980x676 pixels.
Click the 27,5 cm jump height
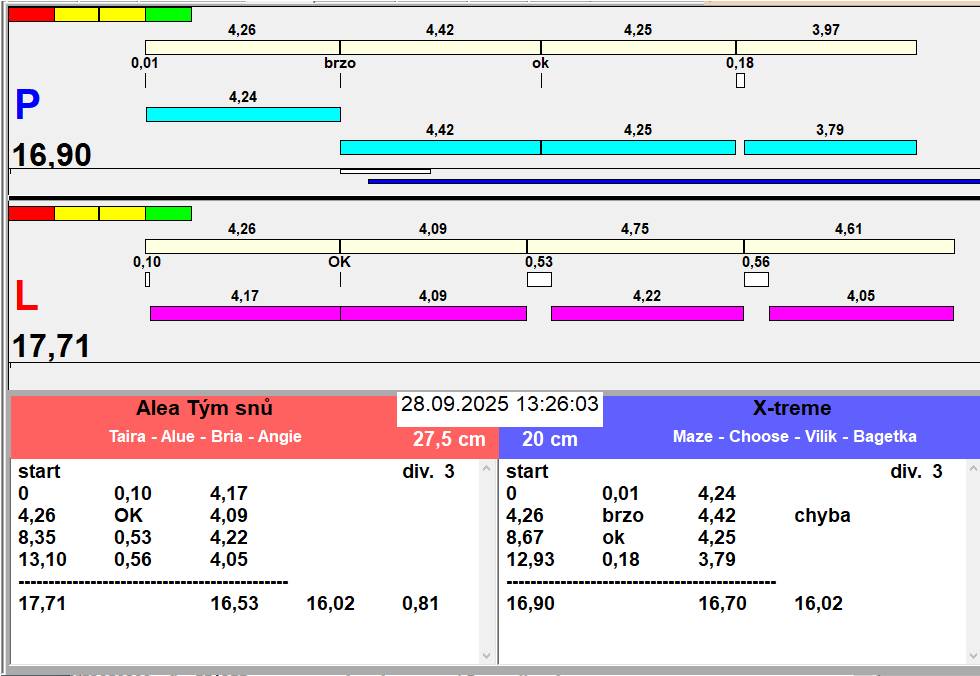449,439
